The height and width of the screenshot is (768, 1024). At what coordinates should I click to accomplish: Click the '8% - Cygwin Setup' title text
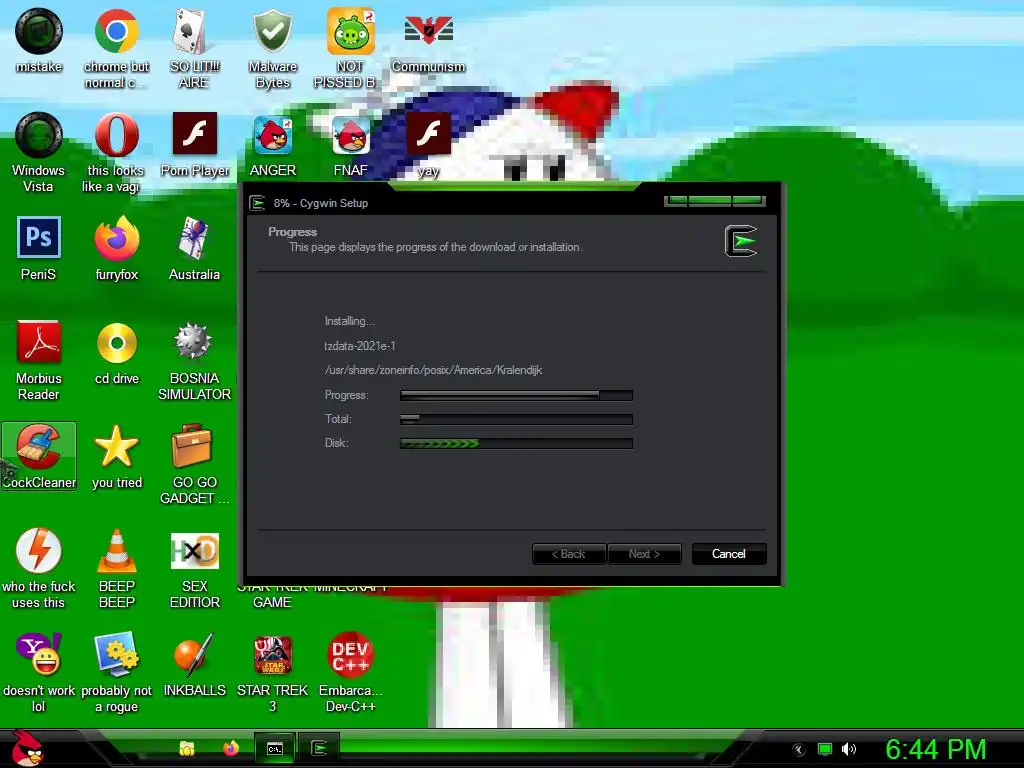point(321,203)
